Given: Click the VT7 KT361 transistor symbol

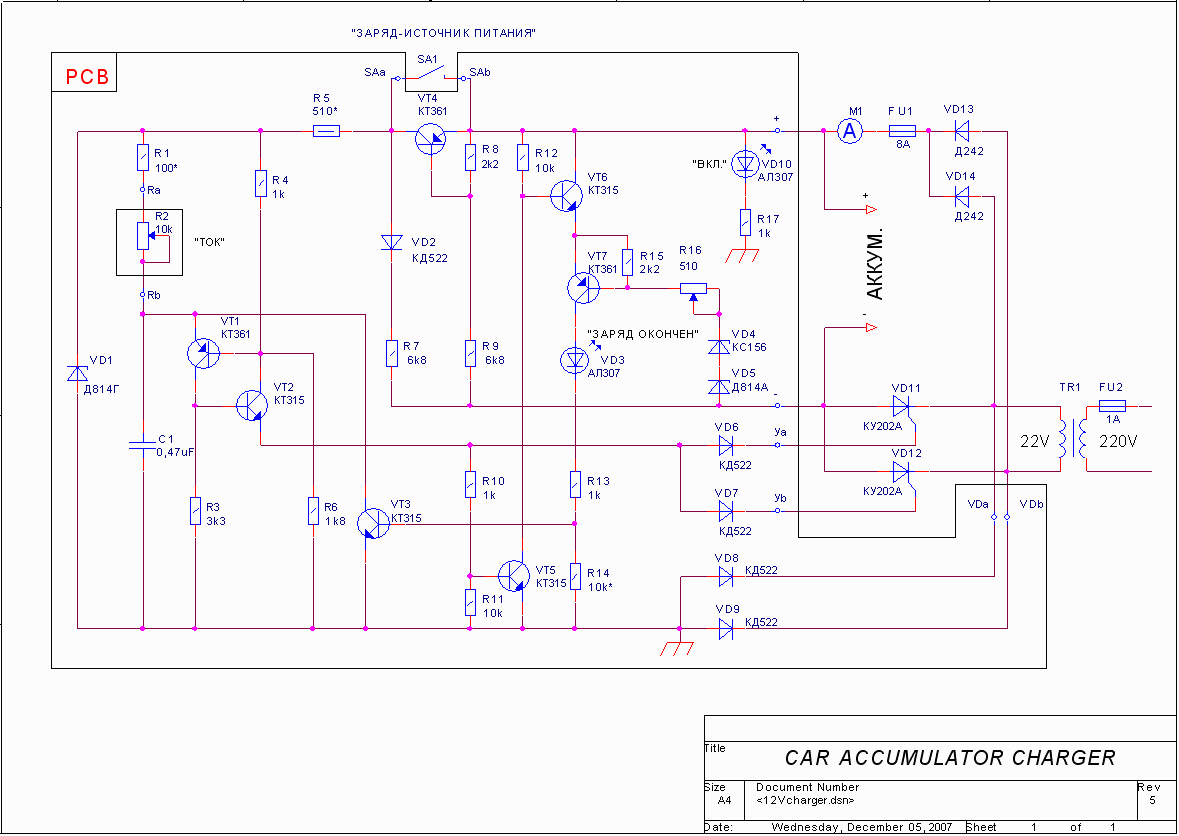Looking at the screenshot, I should 582,287.
